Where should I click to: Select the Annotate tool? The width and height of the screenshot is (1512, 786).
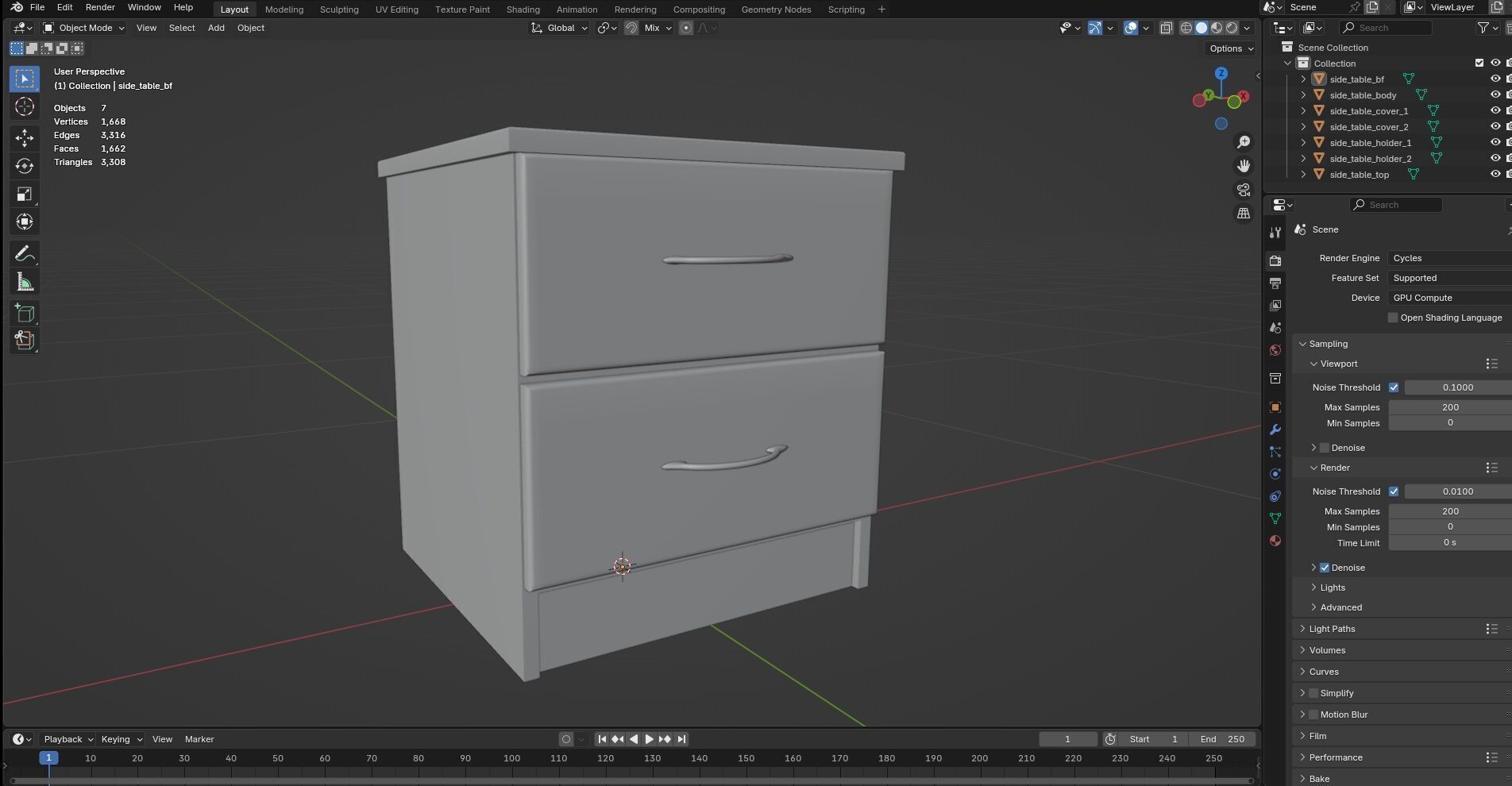click(x=25, y=254)
